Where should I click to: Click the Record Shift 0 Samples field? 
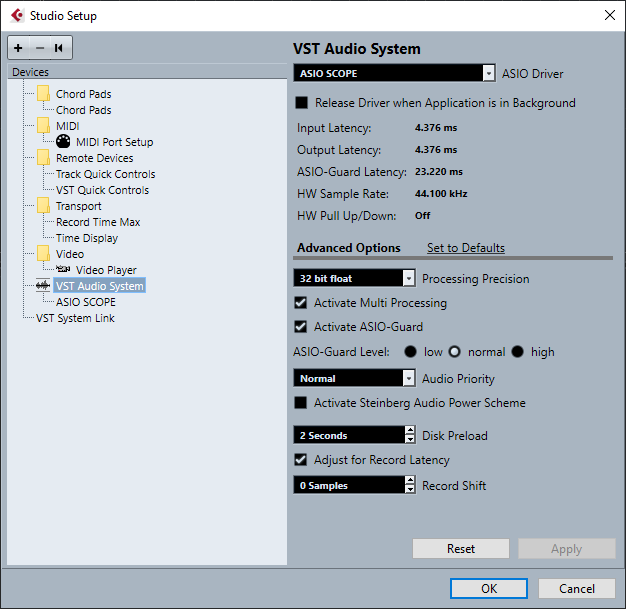pyautogui.click(x=349, y=485)
